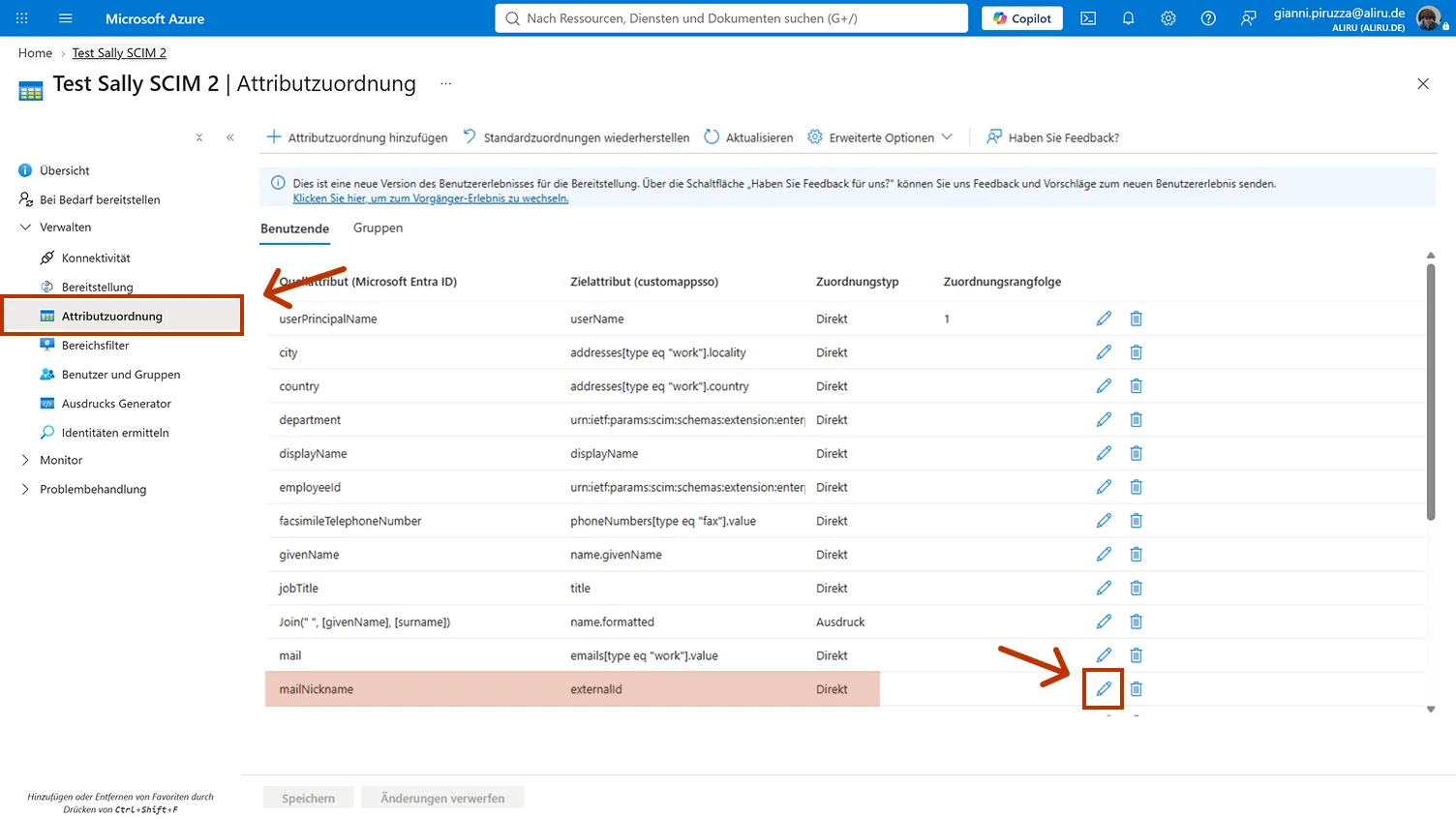This screenshot has width=1456, height=819.
Task: Delete the Join expression mapping
Action: pos(1137,622)
